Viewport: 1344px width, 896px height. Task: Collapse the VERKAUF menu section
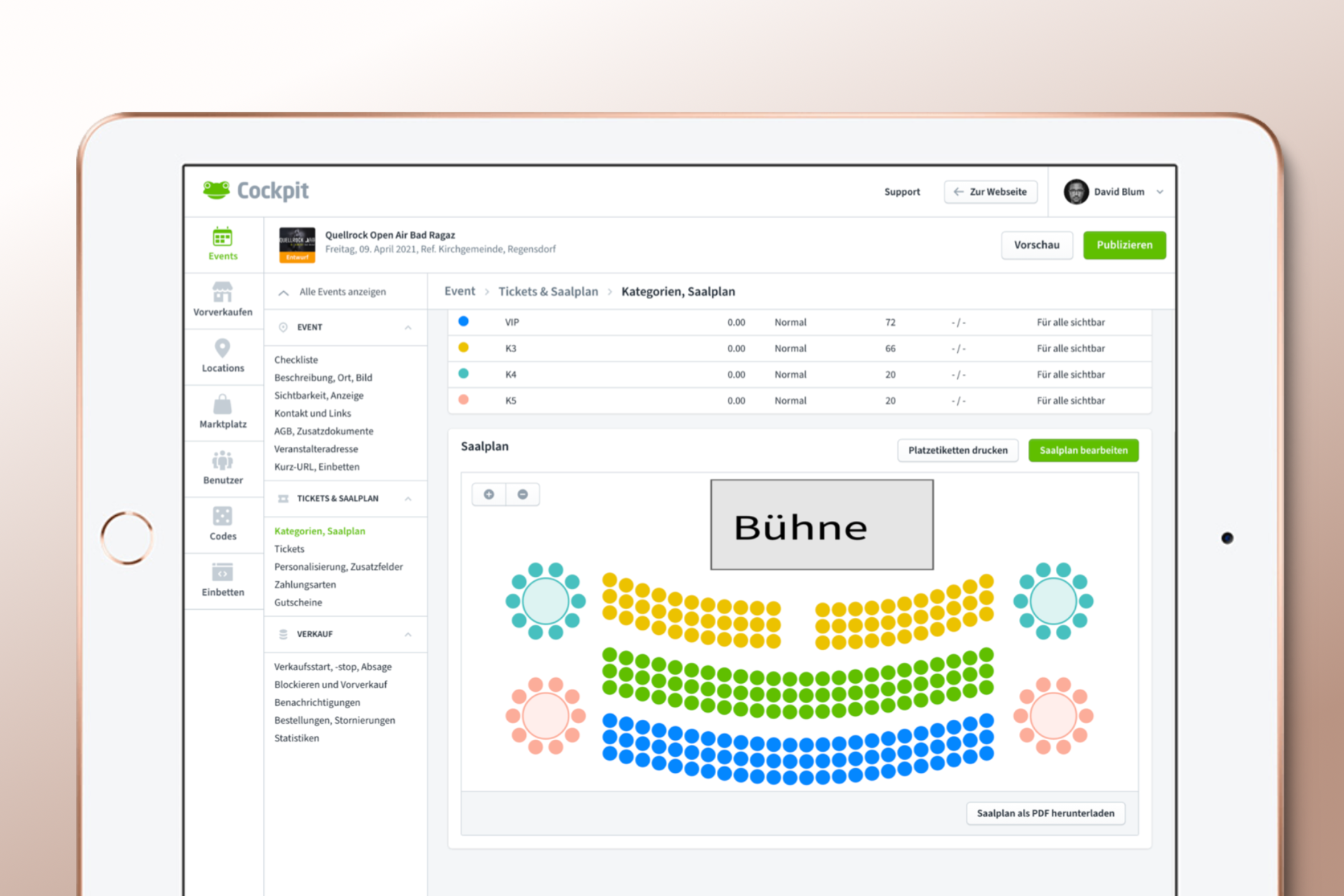point(408,634)
